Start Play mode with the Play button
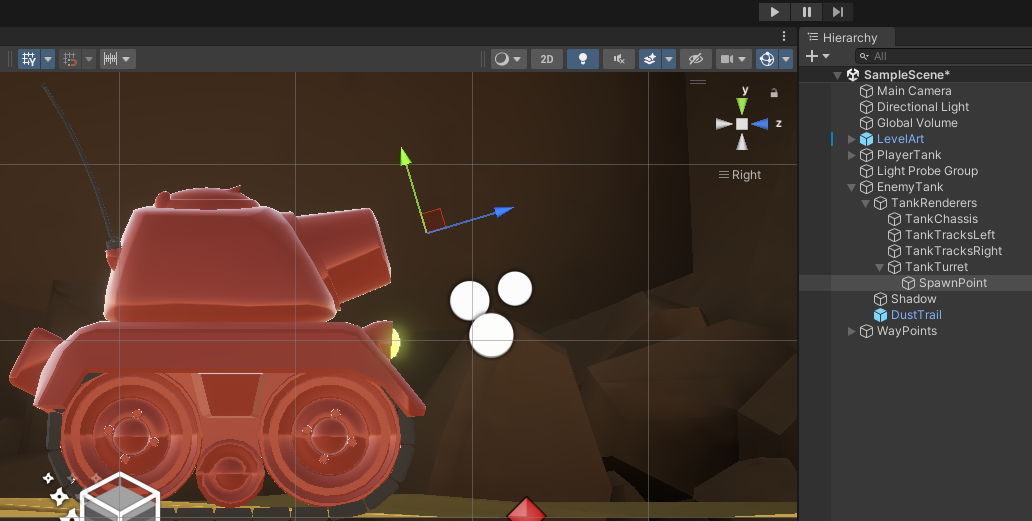 tap(775, 12)
